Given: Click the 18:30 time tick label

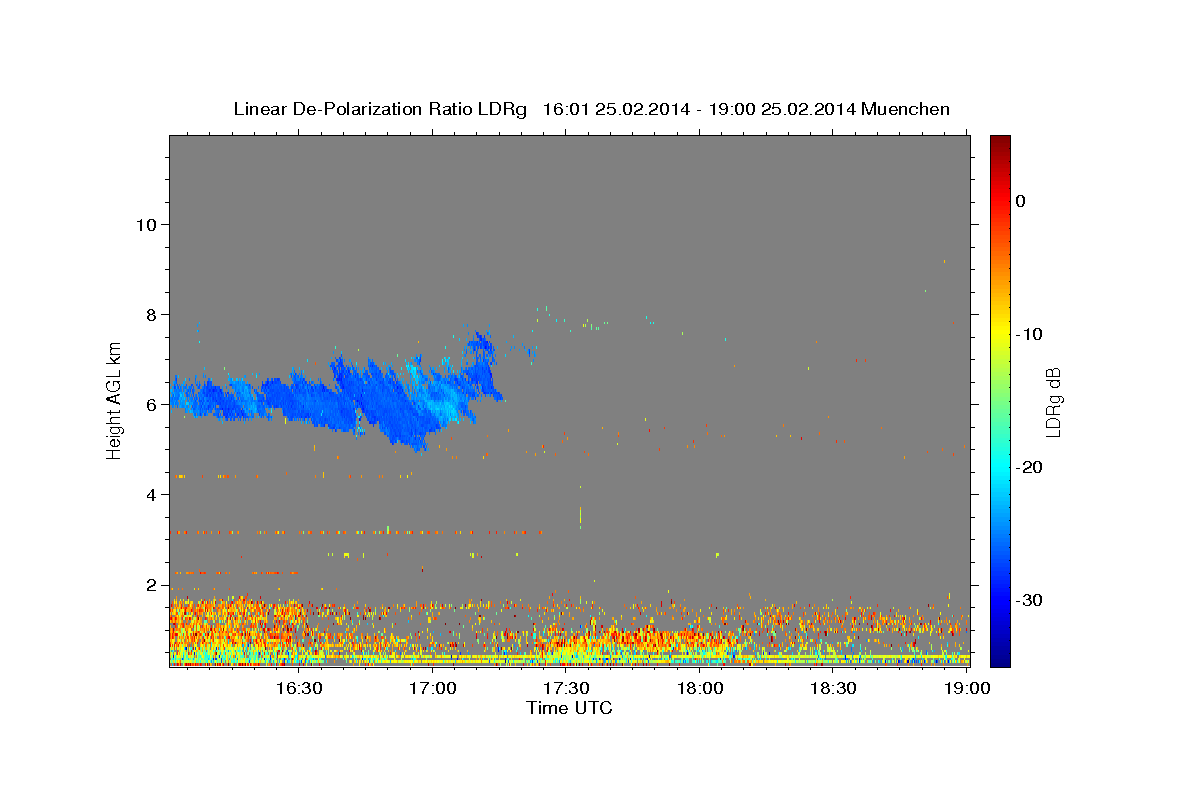Looking at the screenshot, I should click(833, 688).
